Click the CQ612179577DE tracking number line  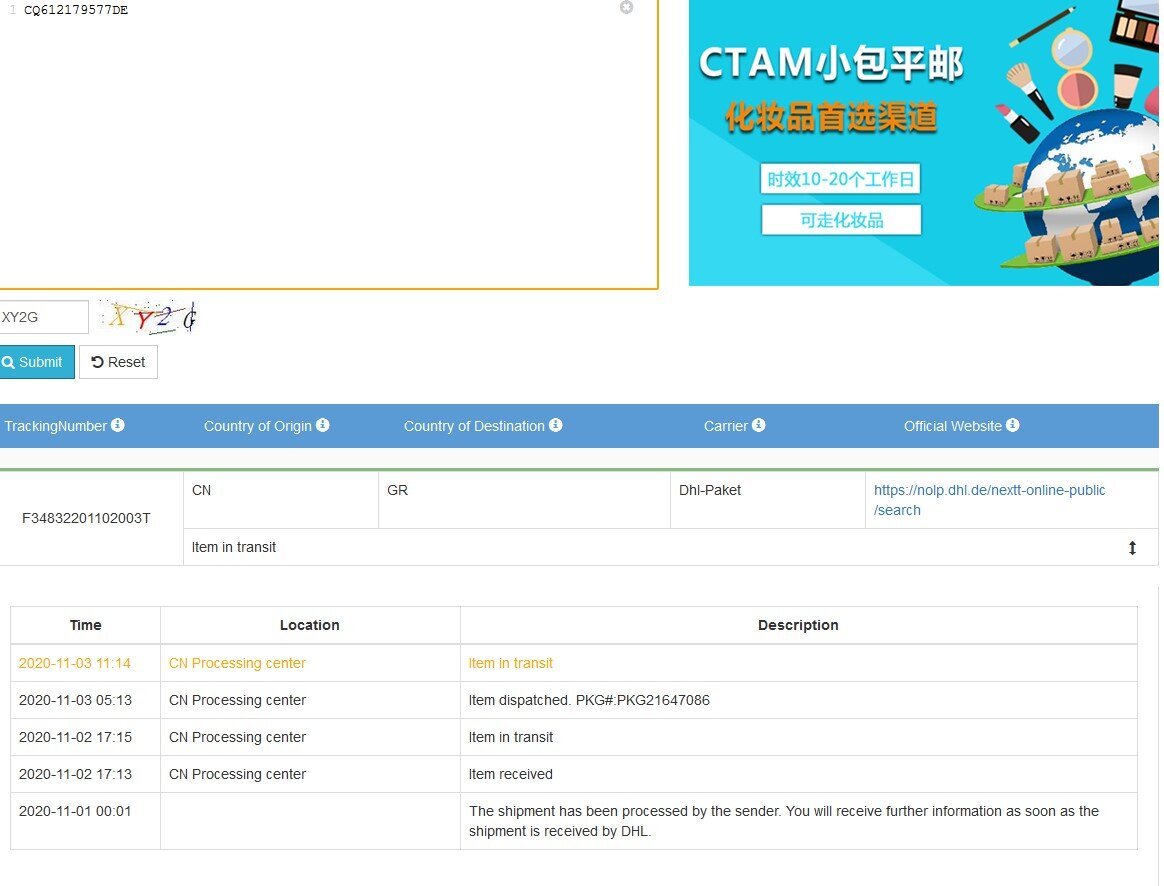click(76, 10)
